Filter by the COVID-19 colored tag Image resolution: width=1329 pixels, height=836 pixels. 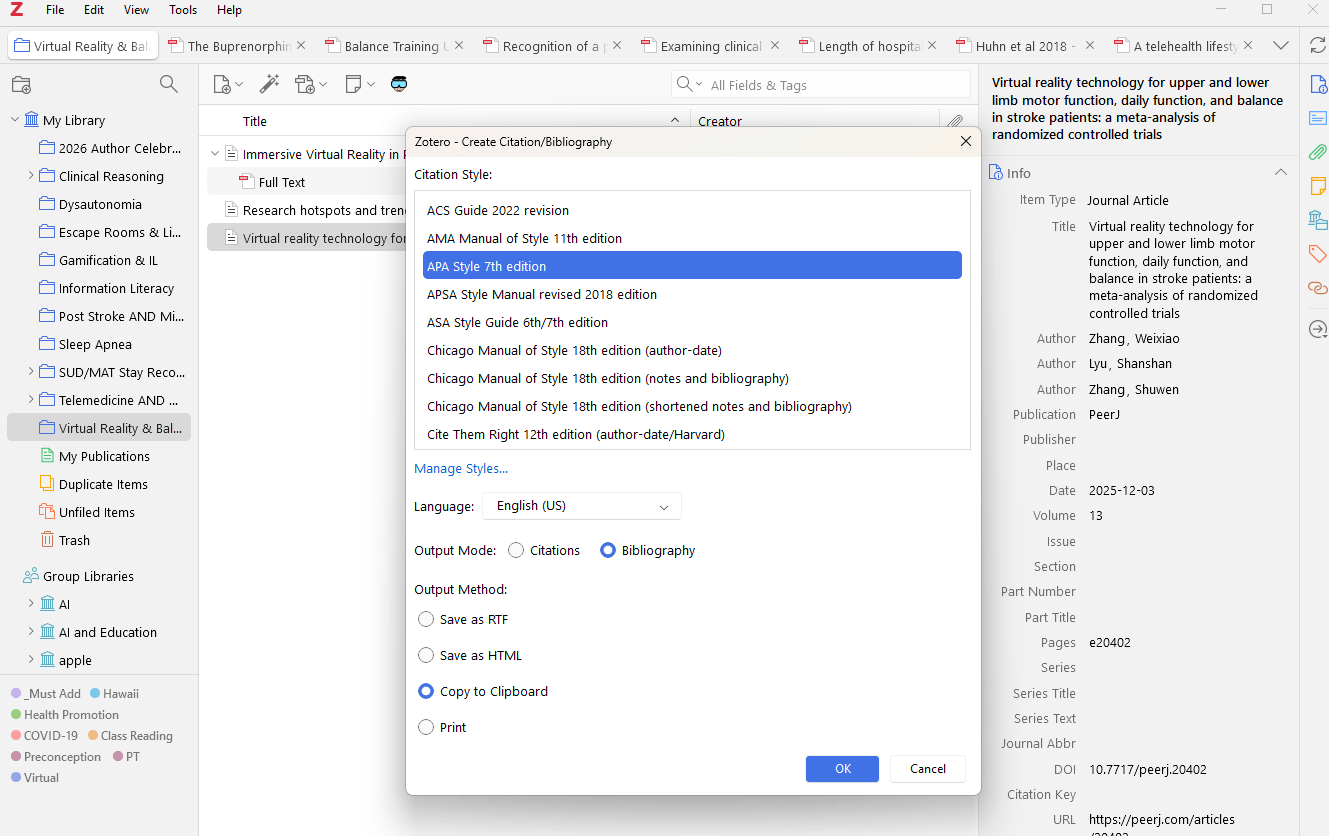coord(44,735)
